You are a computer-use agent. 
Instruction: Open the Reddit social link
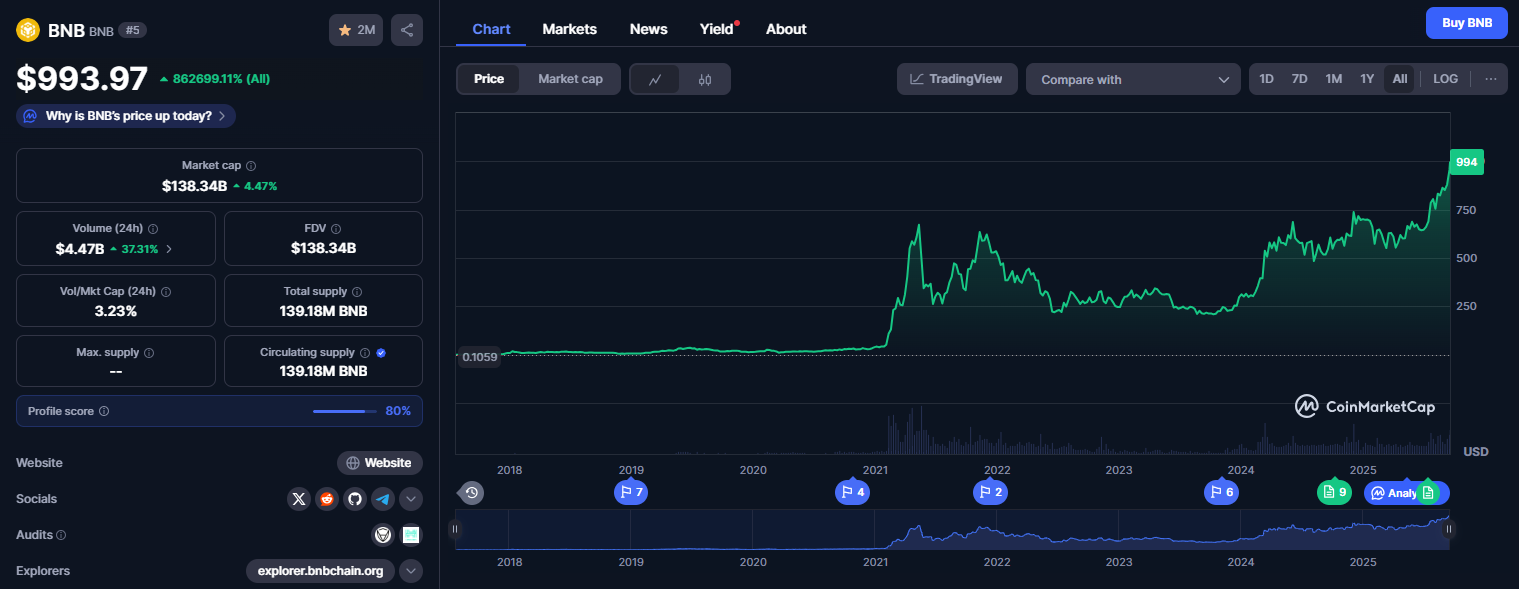pyautogui.click(x=326, y=499)
